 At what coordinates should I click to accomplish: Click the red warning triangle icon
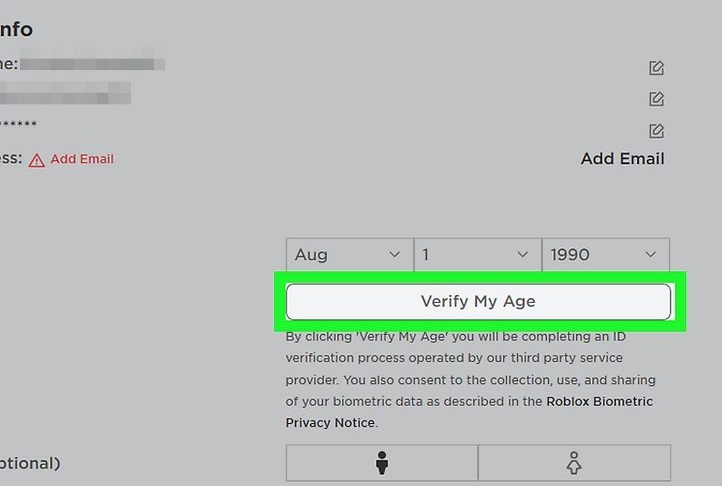click(37, 160)
